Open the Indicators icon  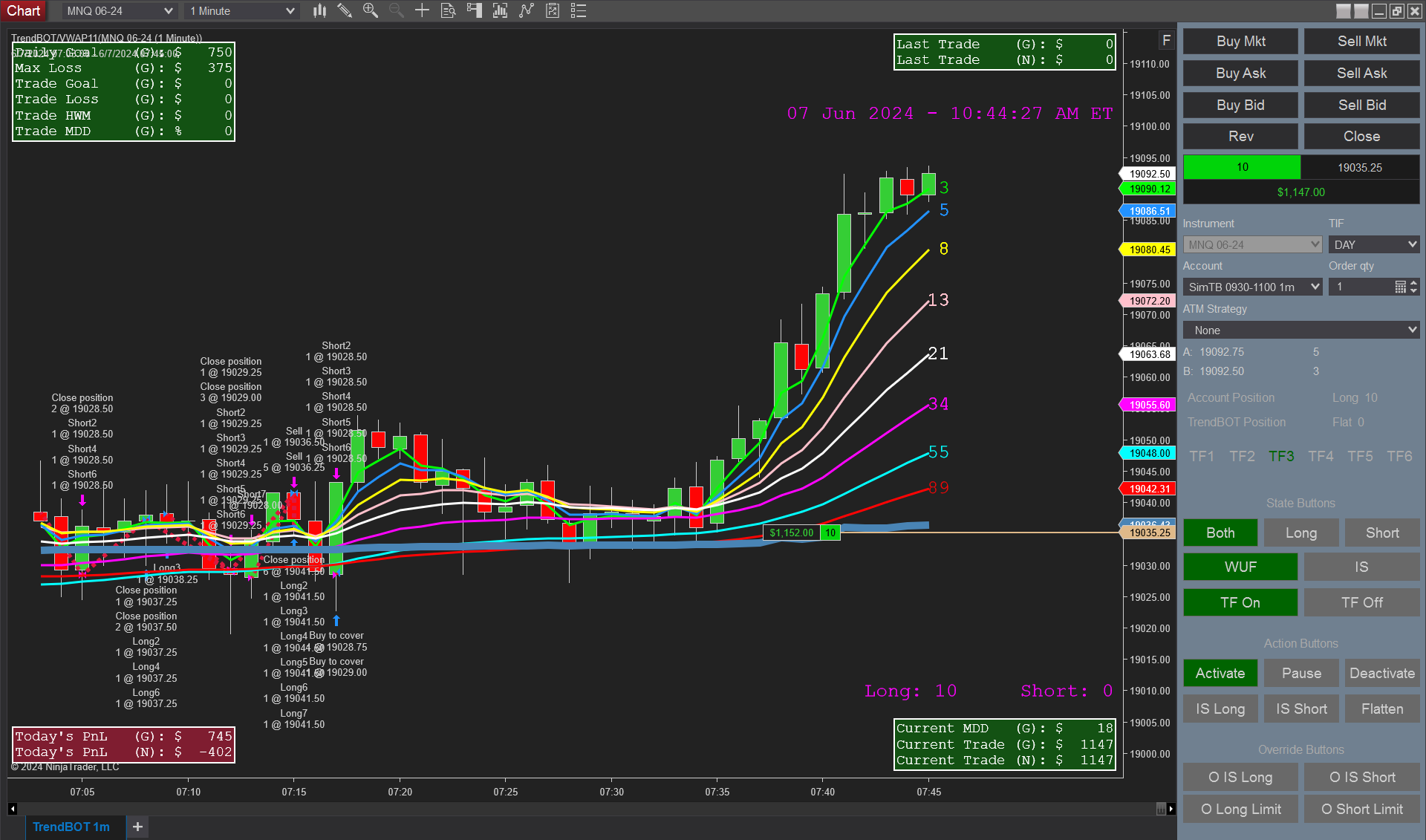pyautogui.click(x=499, y=10)
